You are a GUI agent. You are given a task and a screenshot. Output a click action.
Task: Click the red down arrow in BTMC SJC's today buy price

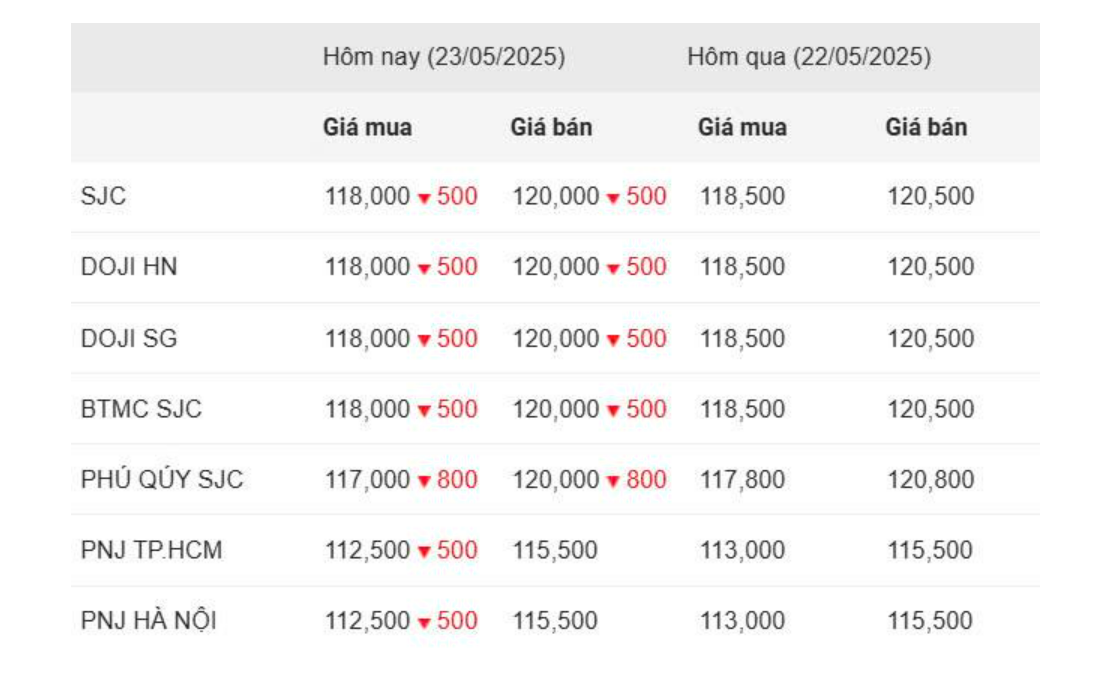pos(424,411)
